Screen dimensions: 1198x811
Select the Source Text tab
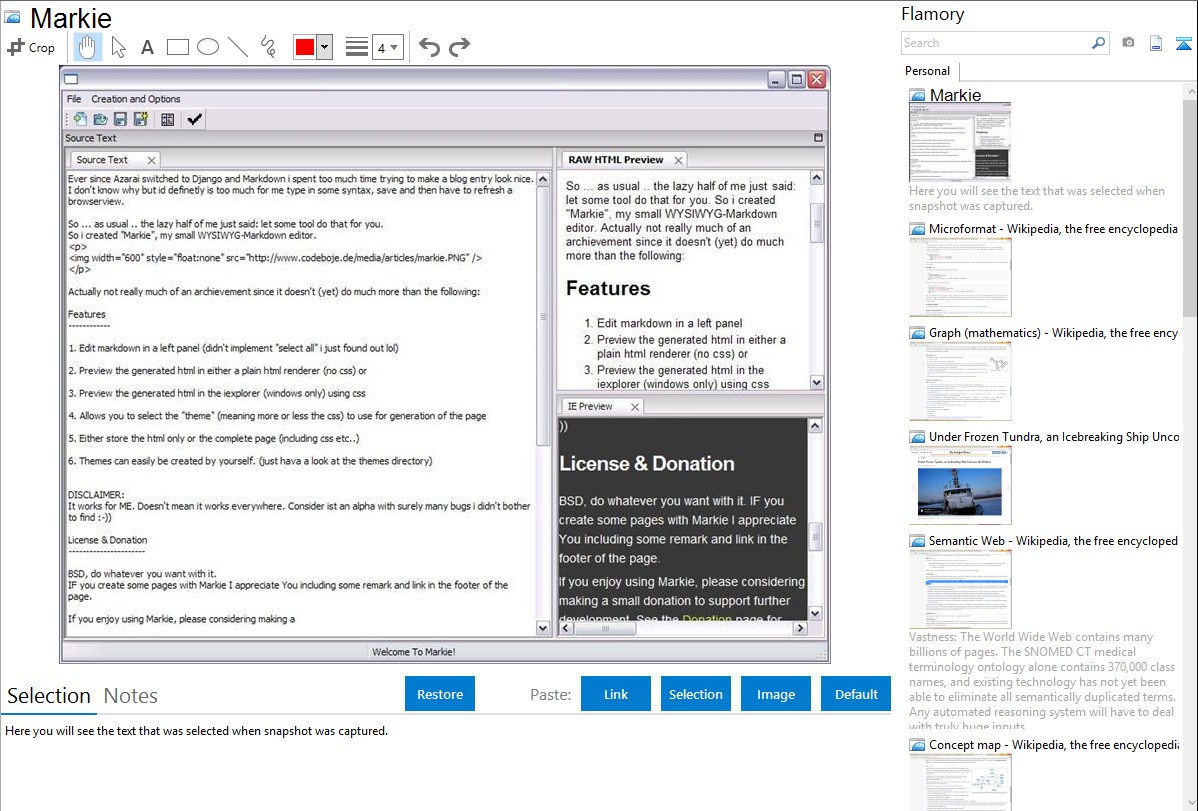(x=102, y=160)
